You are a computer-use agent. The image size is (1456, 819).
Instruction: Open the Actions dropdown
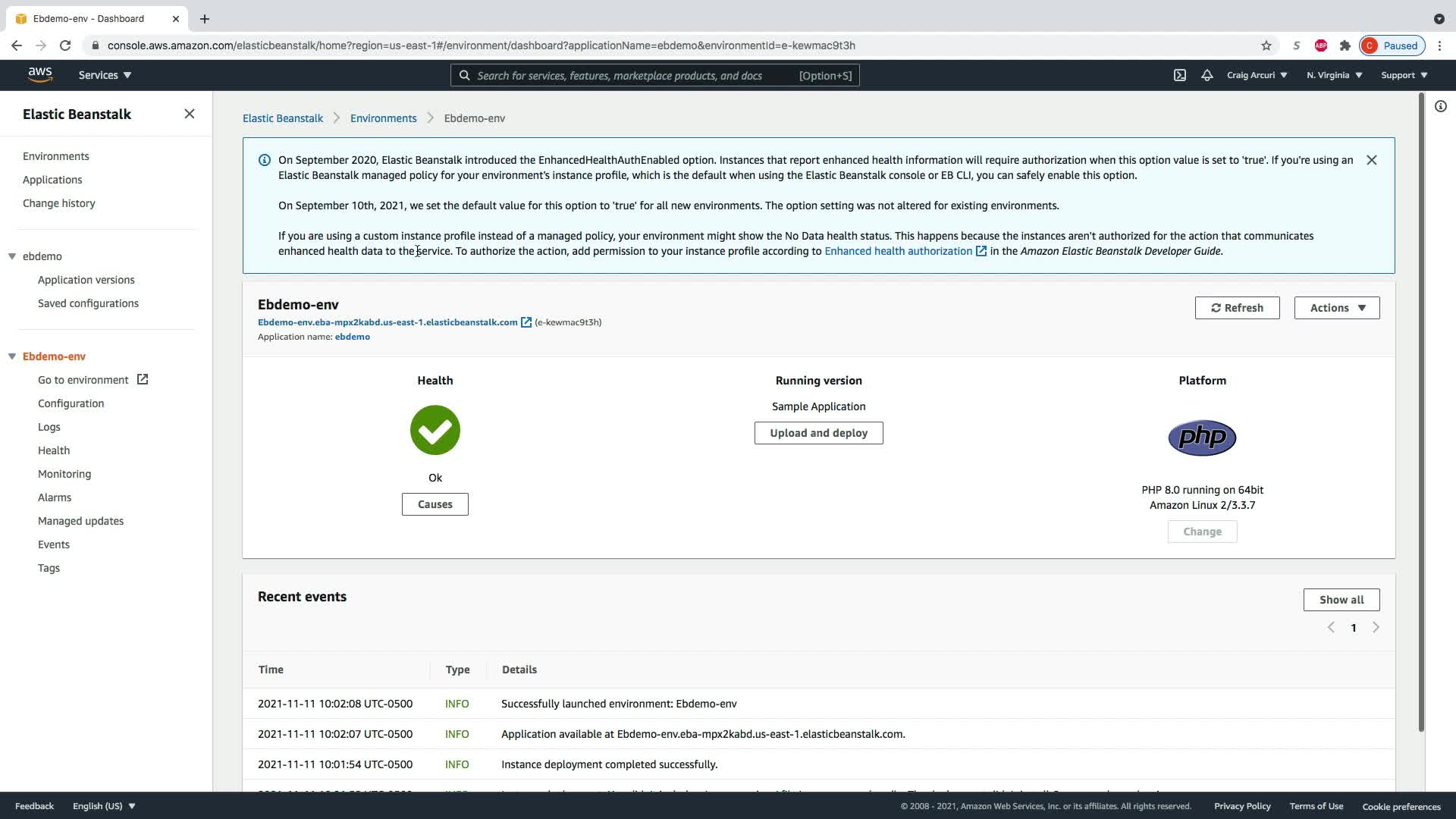pos(1336,308)
